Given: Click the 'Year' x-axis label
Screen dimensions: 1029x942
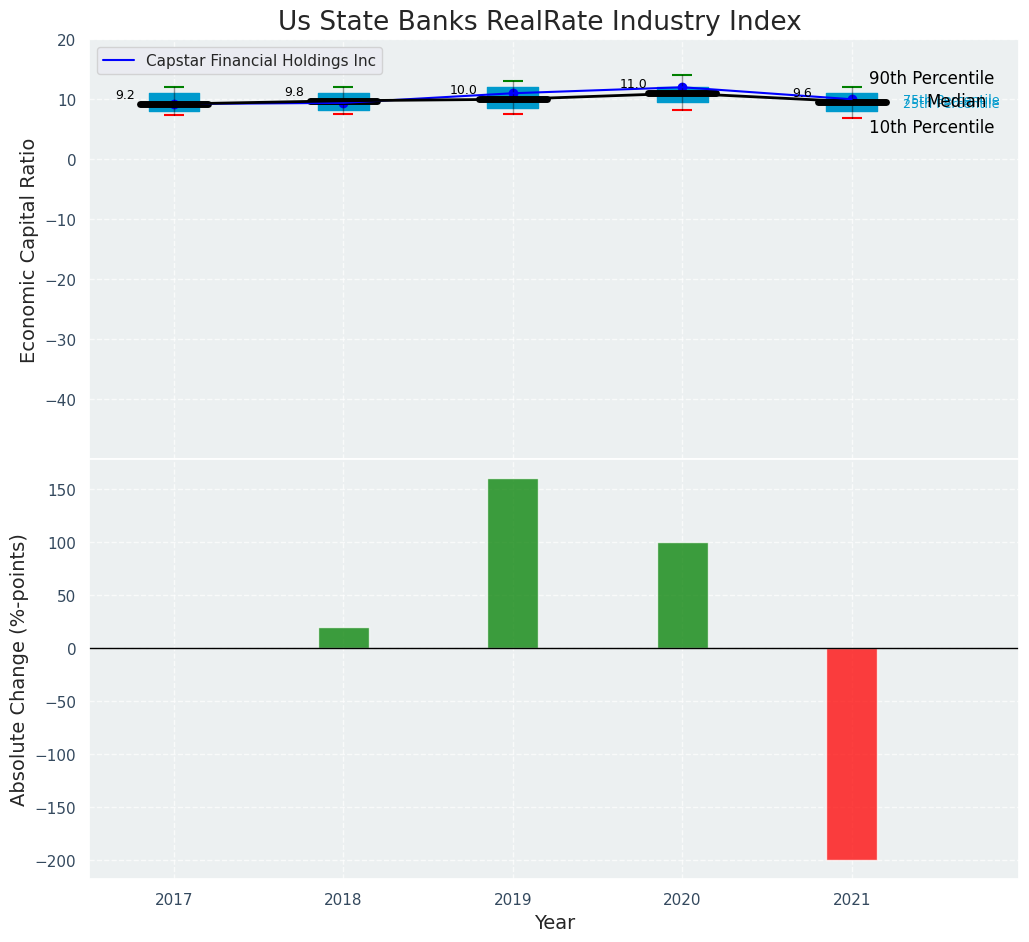Looking at the screenshot, I should click(x=554, y=922).
